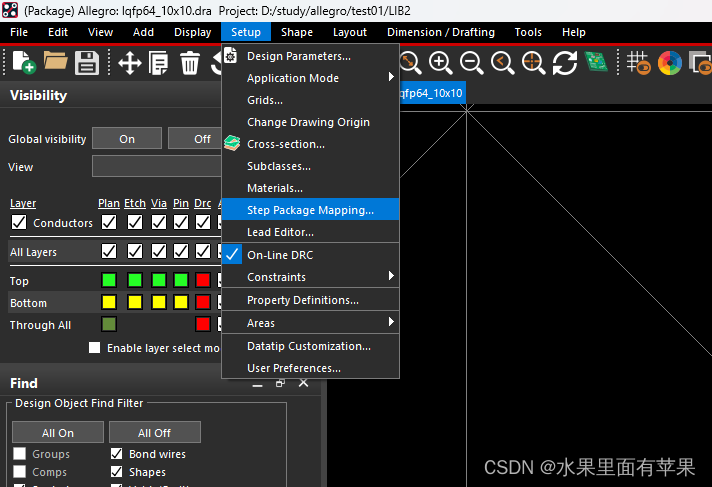This screenshot has width=712, height=487.
Task: Click the Copy tool icon
Action: [x=159, y=64]
